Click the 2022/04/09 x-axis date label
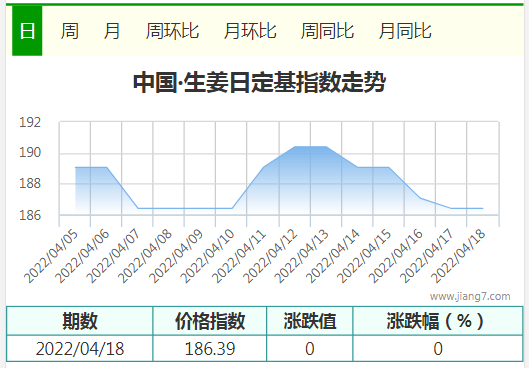 (x=176, y=256)
